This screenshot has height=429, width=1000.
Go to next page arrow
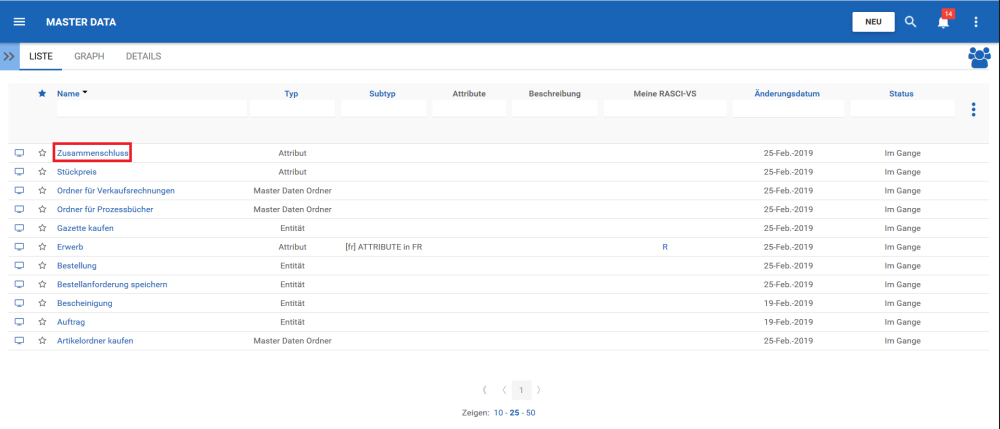(539, 389)
